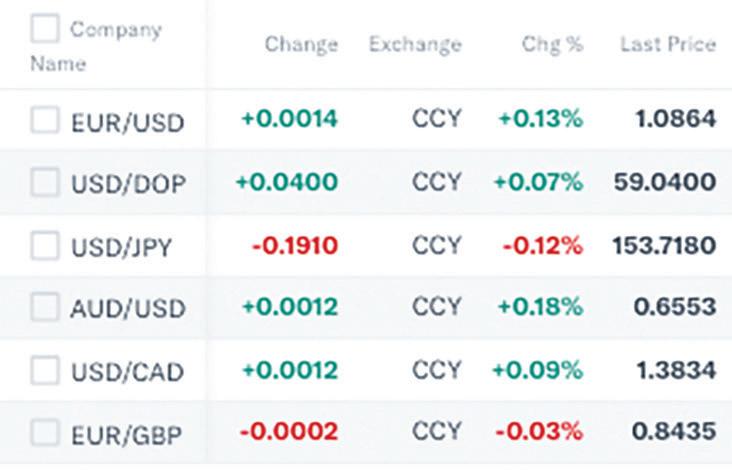Open USD/JPY quote details

point(121,247)
